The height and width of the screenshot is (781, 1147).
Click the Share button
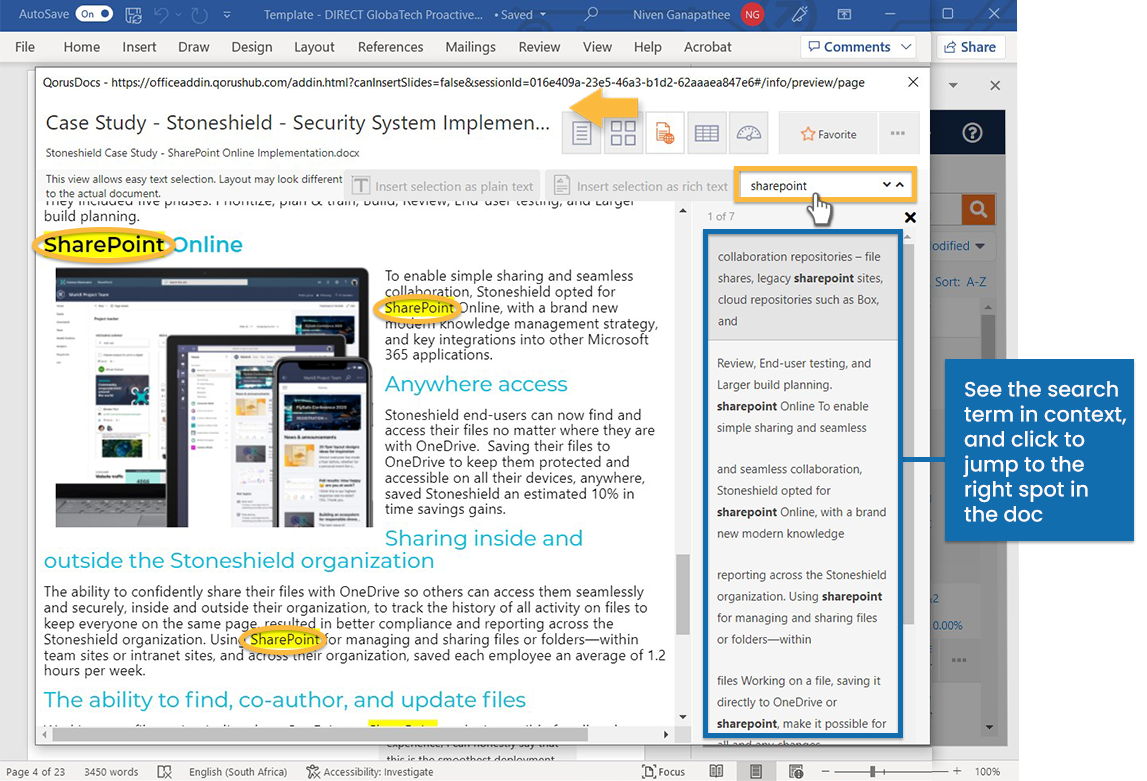coord(969,46)
